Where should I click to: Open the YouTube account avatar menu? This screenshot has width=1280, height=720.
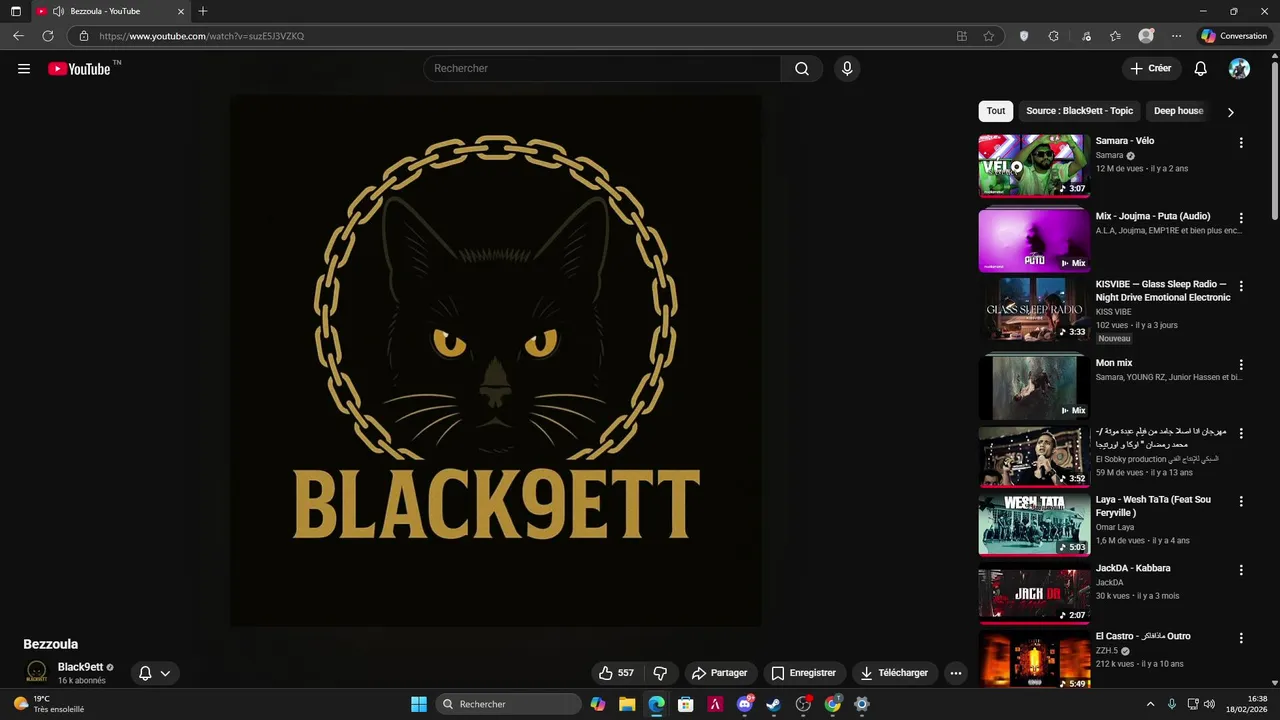tap(1239, 68)
